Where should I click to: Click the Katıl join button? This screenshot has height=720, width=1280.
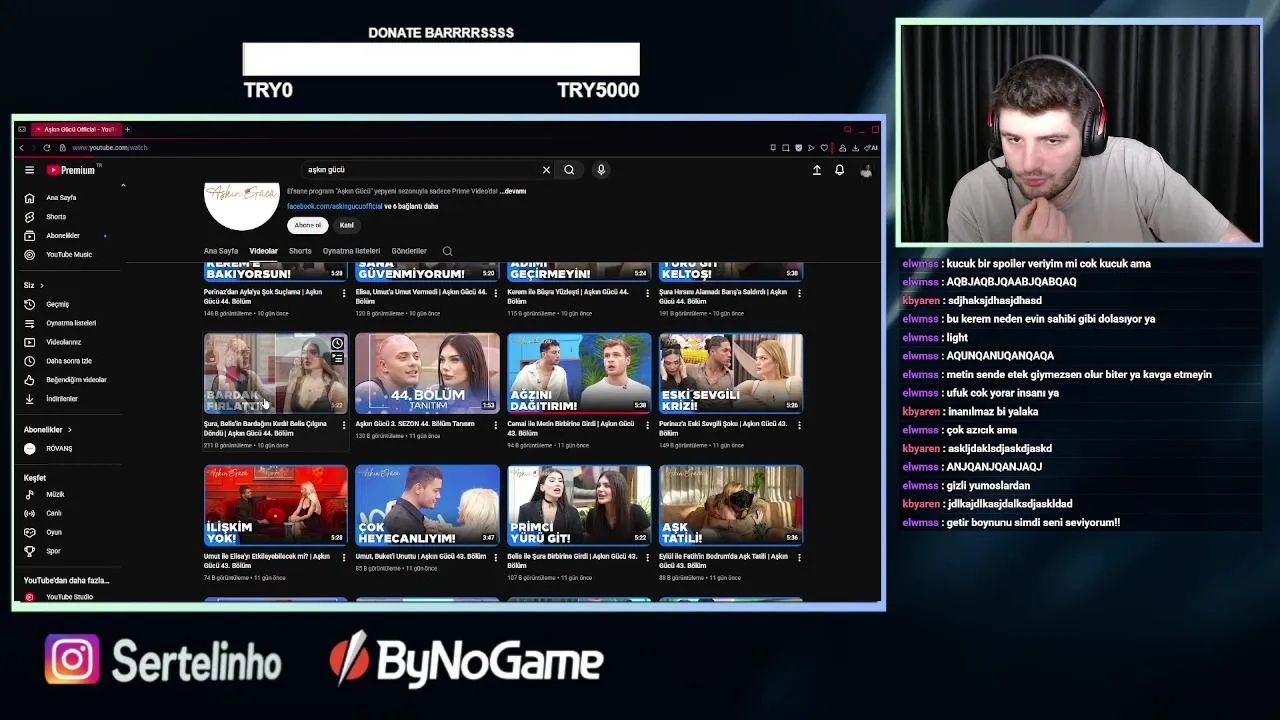346,225
